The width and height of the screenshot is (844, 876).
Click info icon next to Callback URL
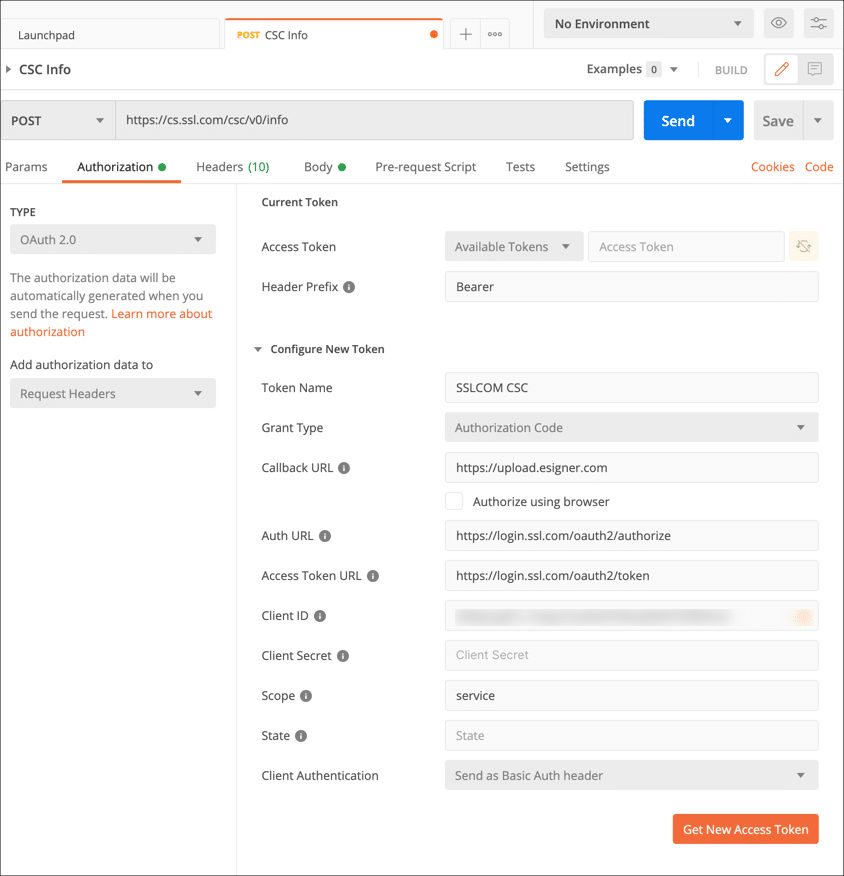(x=344, y=468)
